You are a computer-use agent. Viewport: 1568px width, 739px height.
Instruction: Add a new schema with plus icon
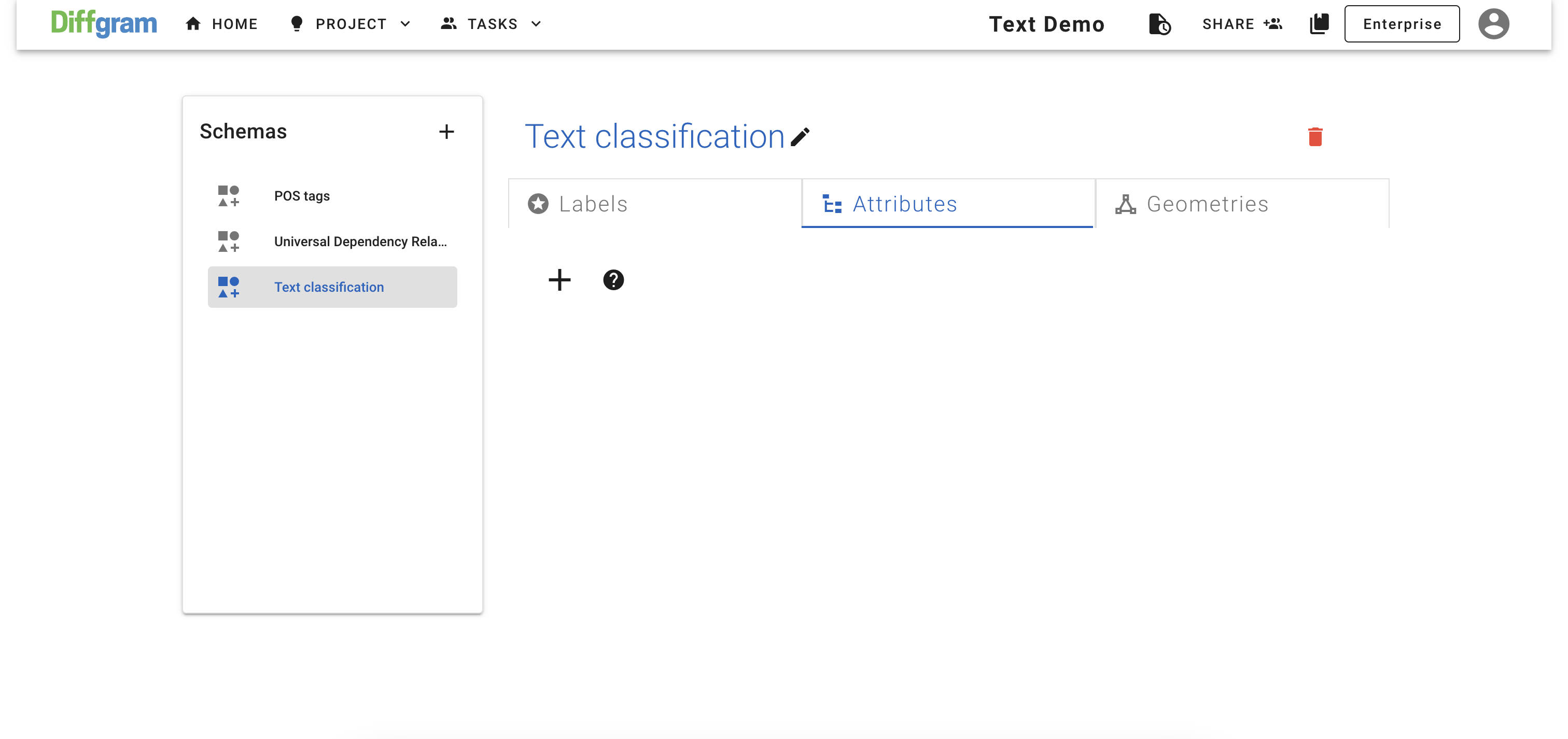tap(446, 132)
